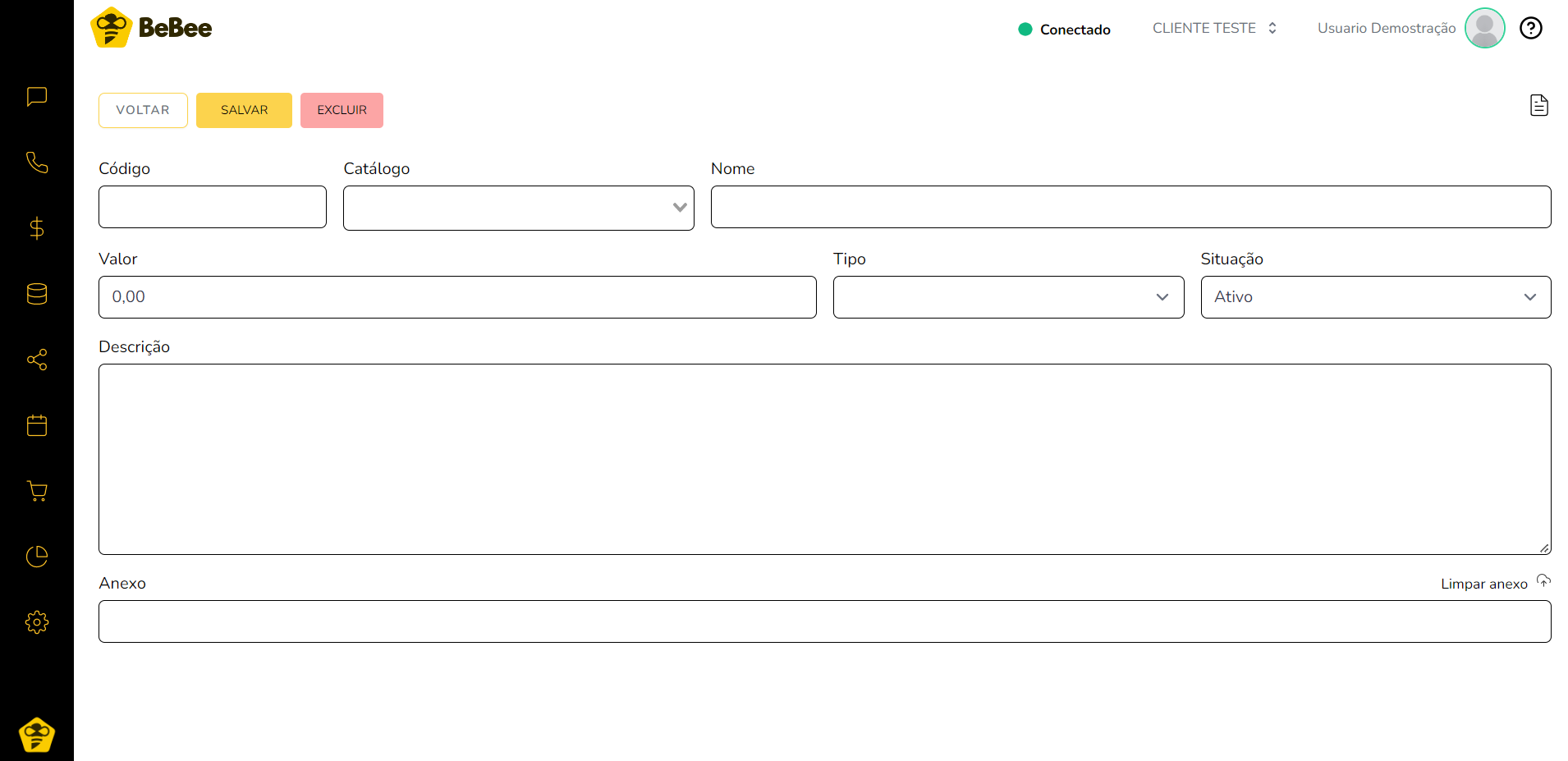
Task: Open the database stack sidebar icon
Action: point(37,294)
